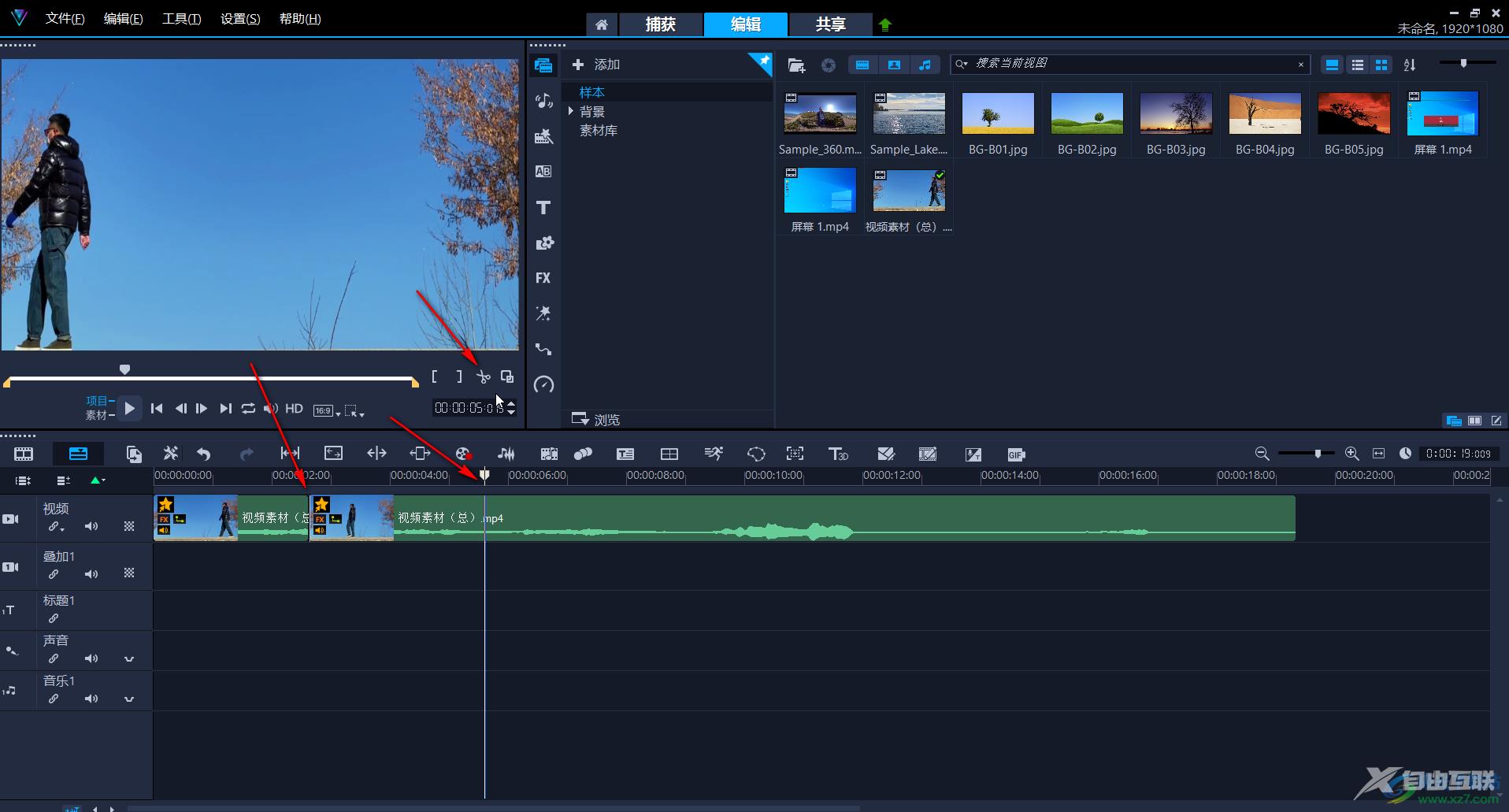This screenshot has height=812, width=1509.
Task: Undo the last action
Action: pos(204,454)
